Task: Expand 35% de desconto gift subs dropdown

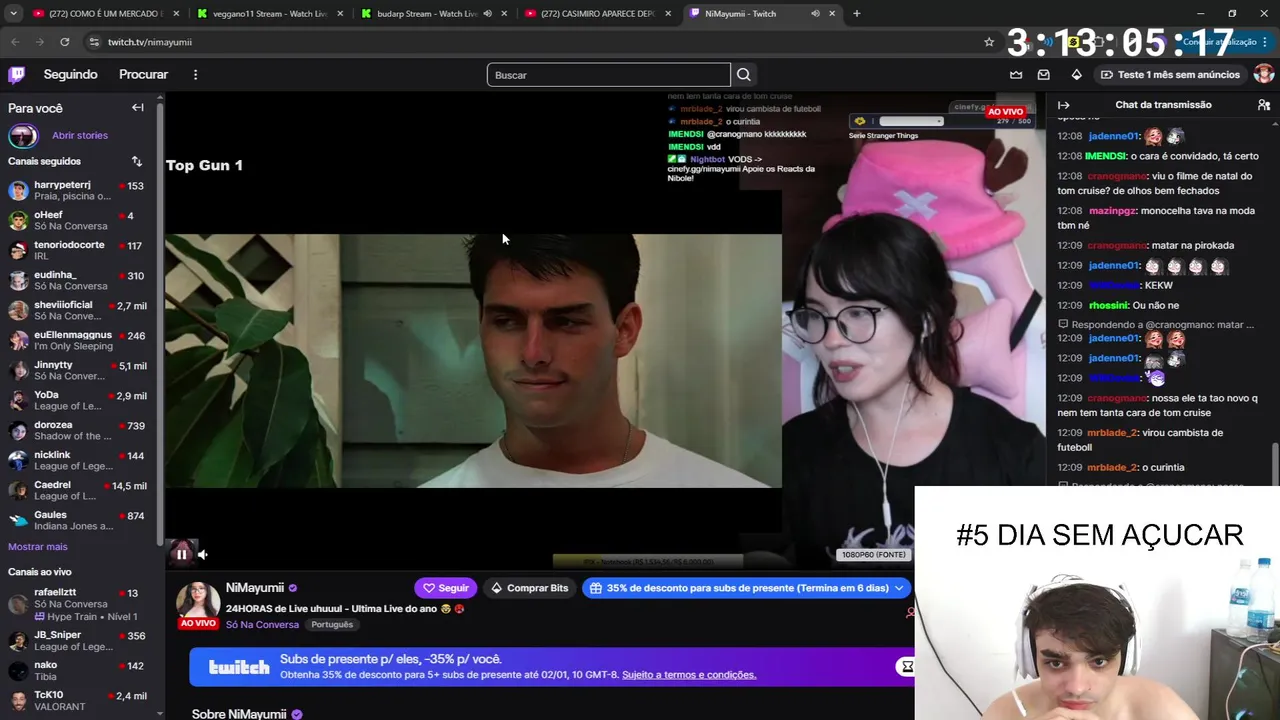Action: tap(746, 588)
